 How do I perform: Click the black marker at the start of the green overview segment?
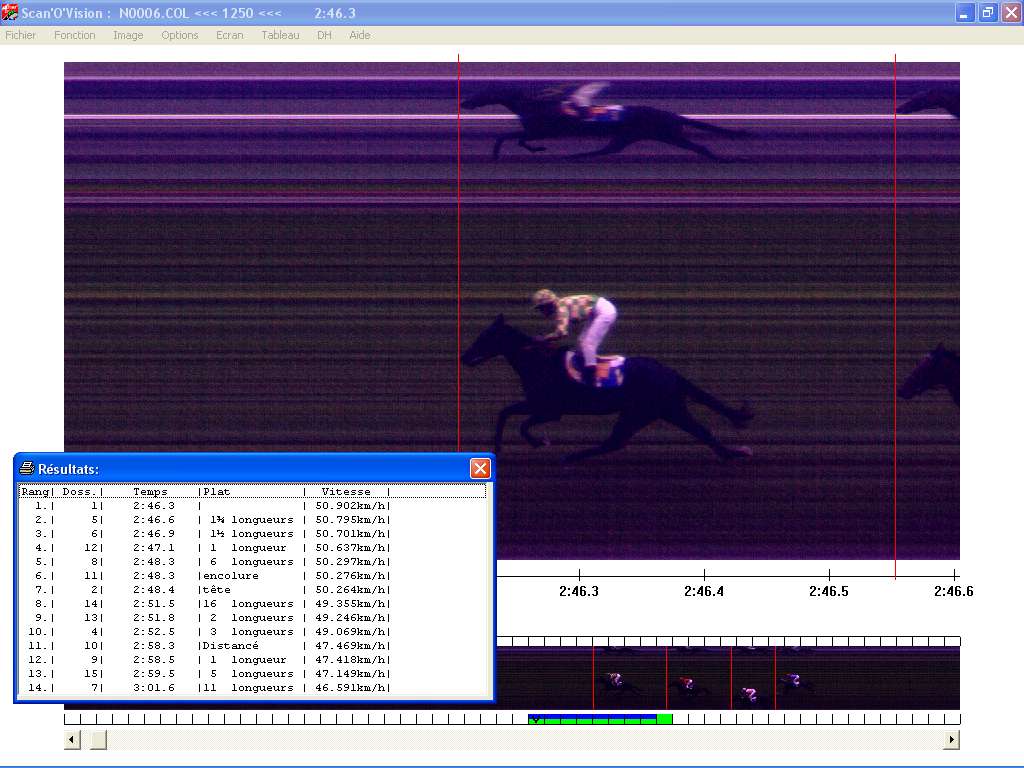click(x=536, y=719)
